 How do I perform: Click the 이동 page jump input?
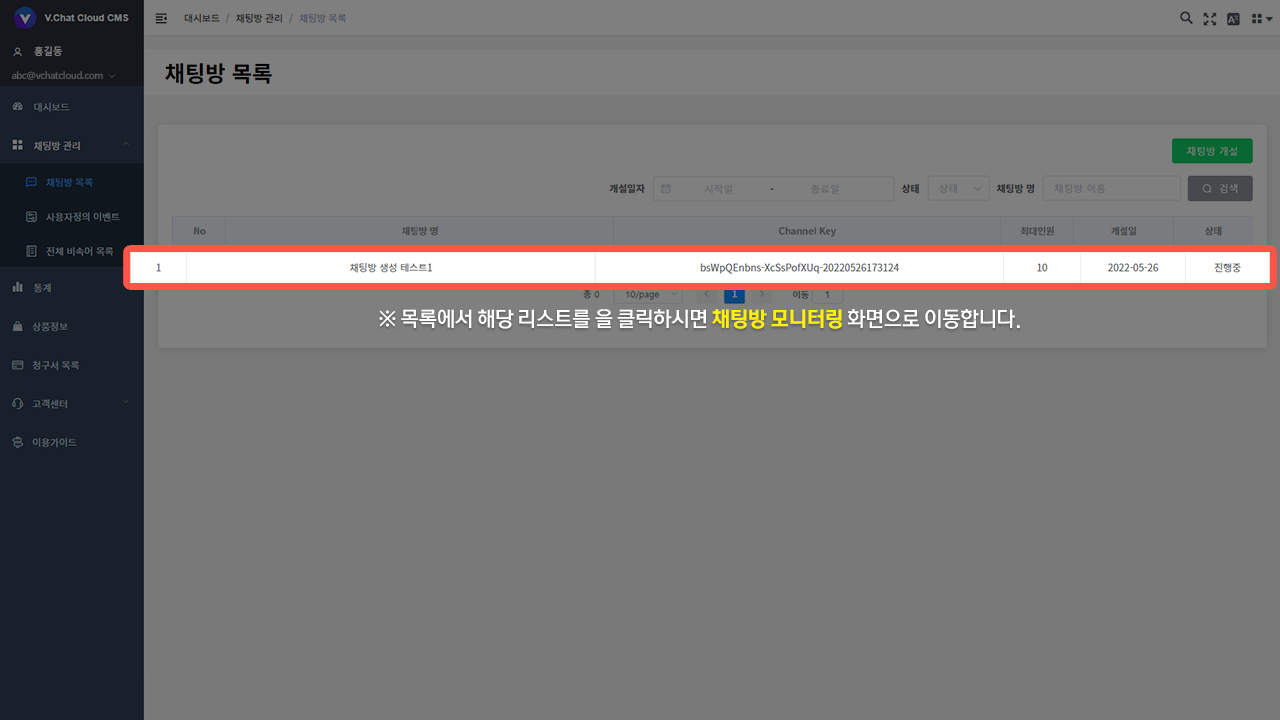coord(828,295)
